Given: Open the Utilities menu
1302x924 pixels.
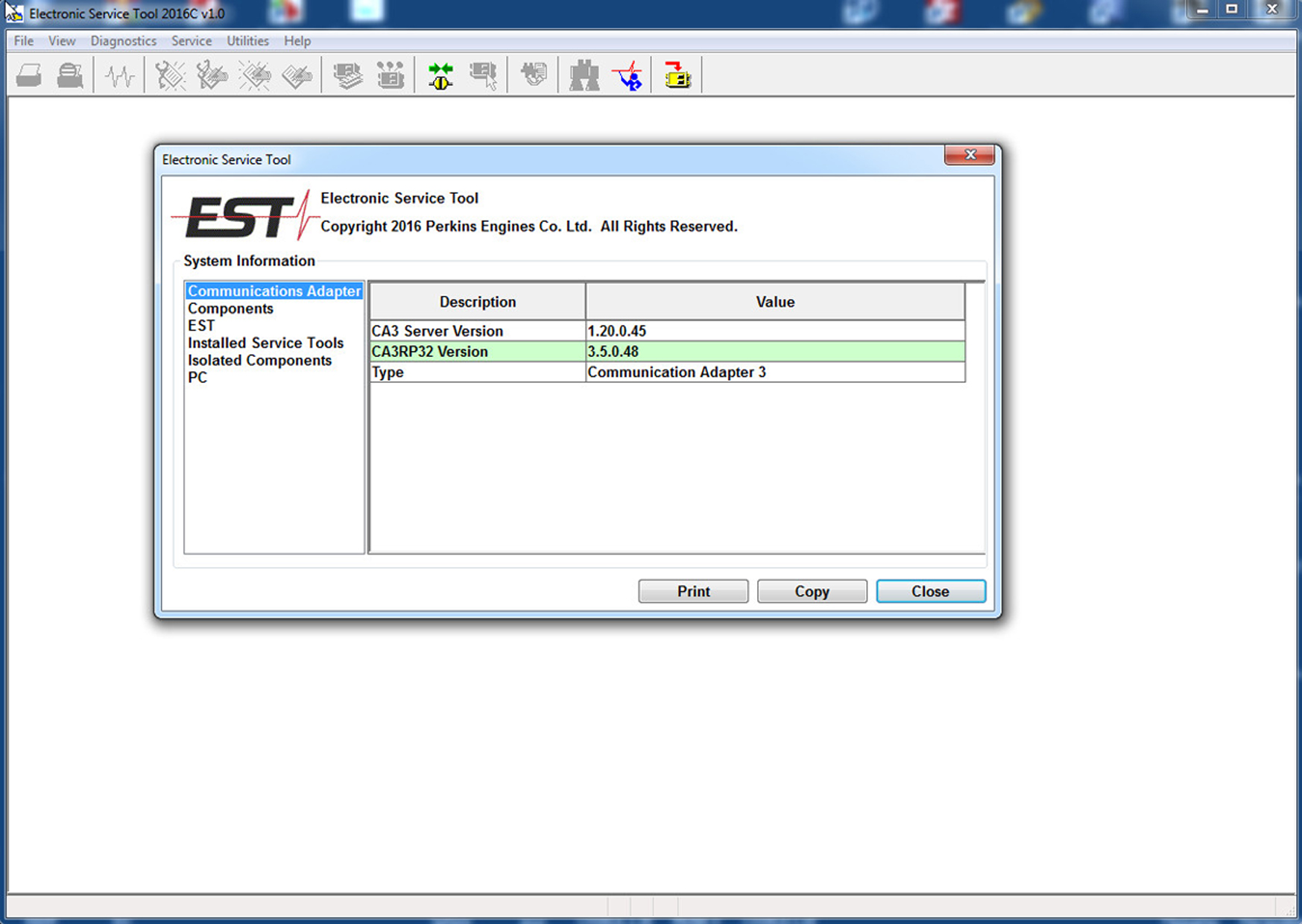Looking at the screenshot, I should point(247,41).
